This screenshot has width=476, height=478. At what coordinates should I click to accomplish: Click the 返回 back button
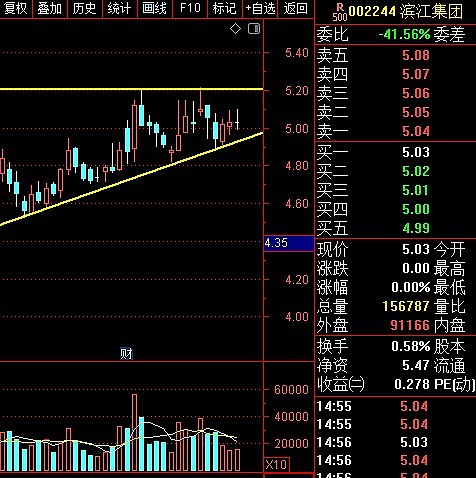[296, 8]
